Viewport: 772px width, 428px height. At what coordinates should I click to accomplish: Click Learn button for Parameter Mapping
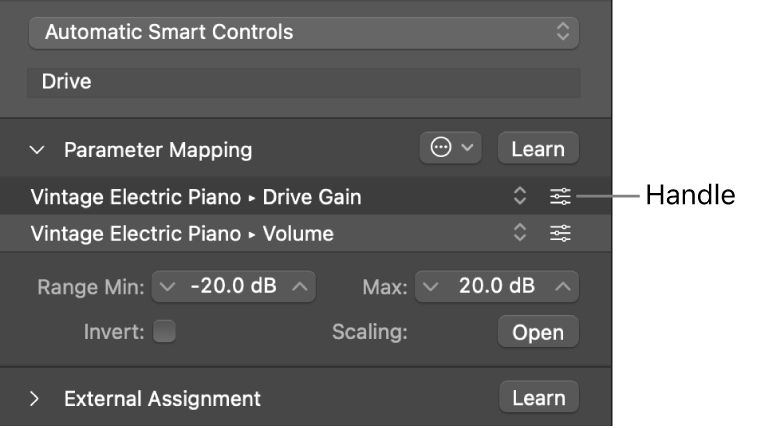(538, 148)
